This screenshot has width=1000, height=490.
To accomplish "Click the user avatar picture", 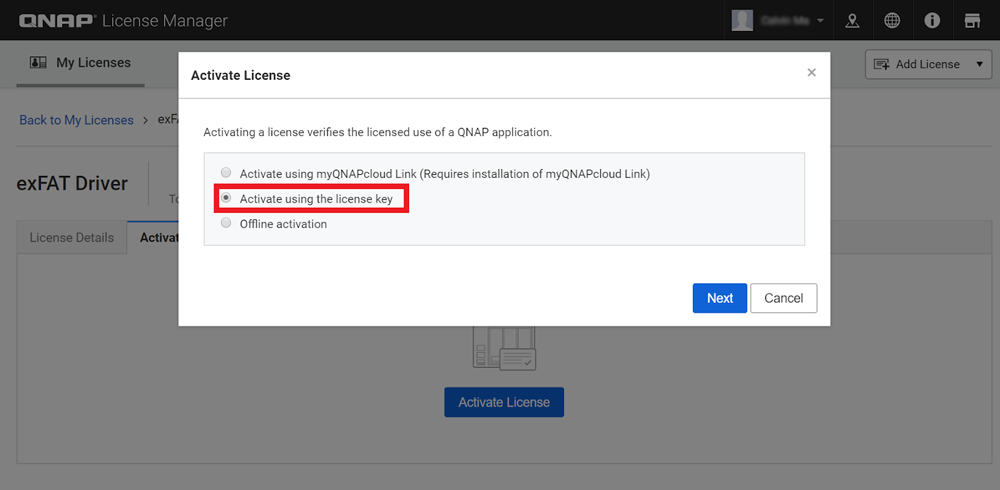I will pyautogui.click(x=742, y=20).
